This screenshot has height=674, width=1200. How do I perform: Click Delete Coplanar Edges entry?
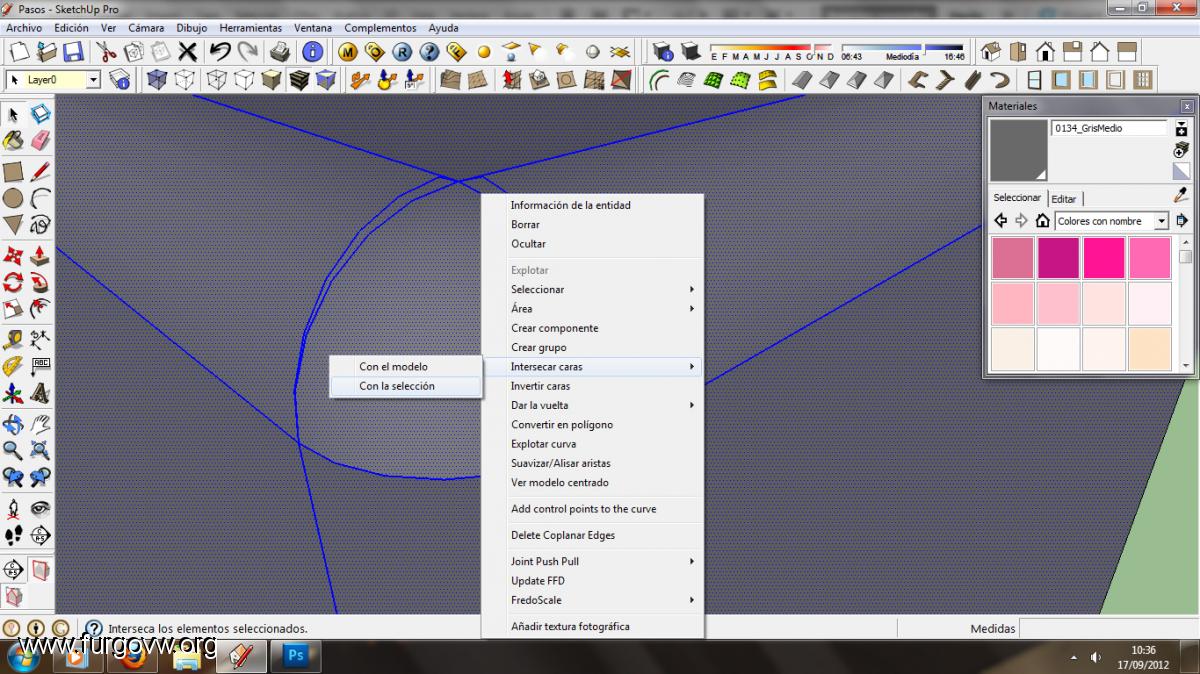592,535
